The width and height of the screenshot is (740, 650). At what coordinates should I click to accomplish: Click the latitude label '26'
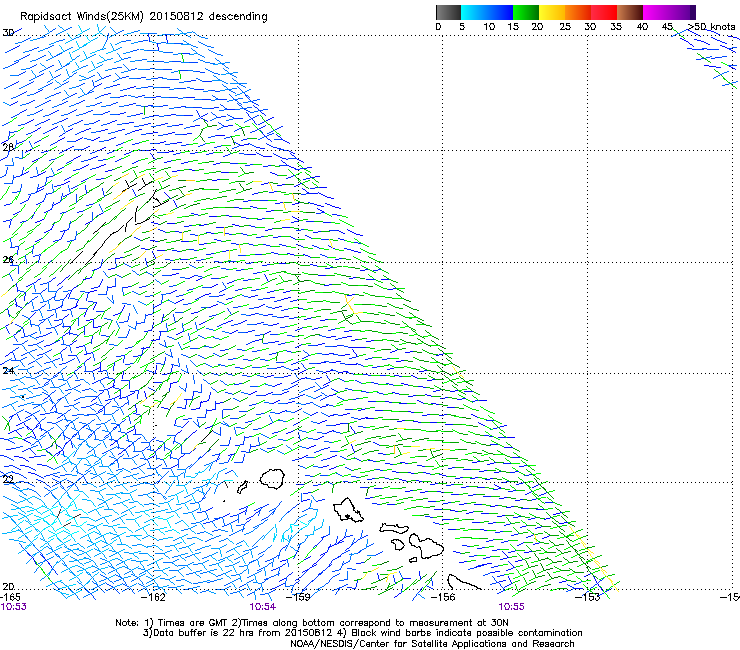pos(8,260)
